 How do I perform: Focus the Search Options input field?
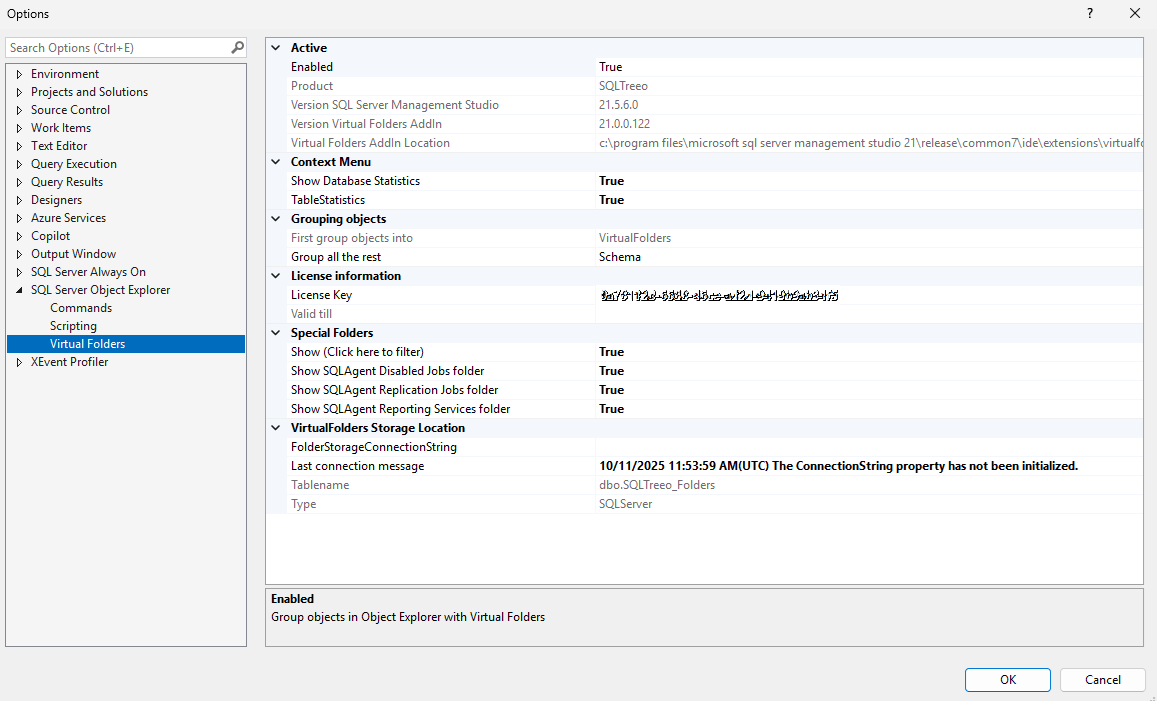[x=118, y=48]
